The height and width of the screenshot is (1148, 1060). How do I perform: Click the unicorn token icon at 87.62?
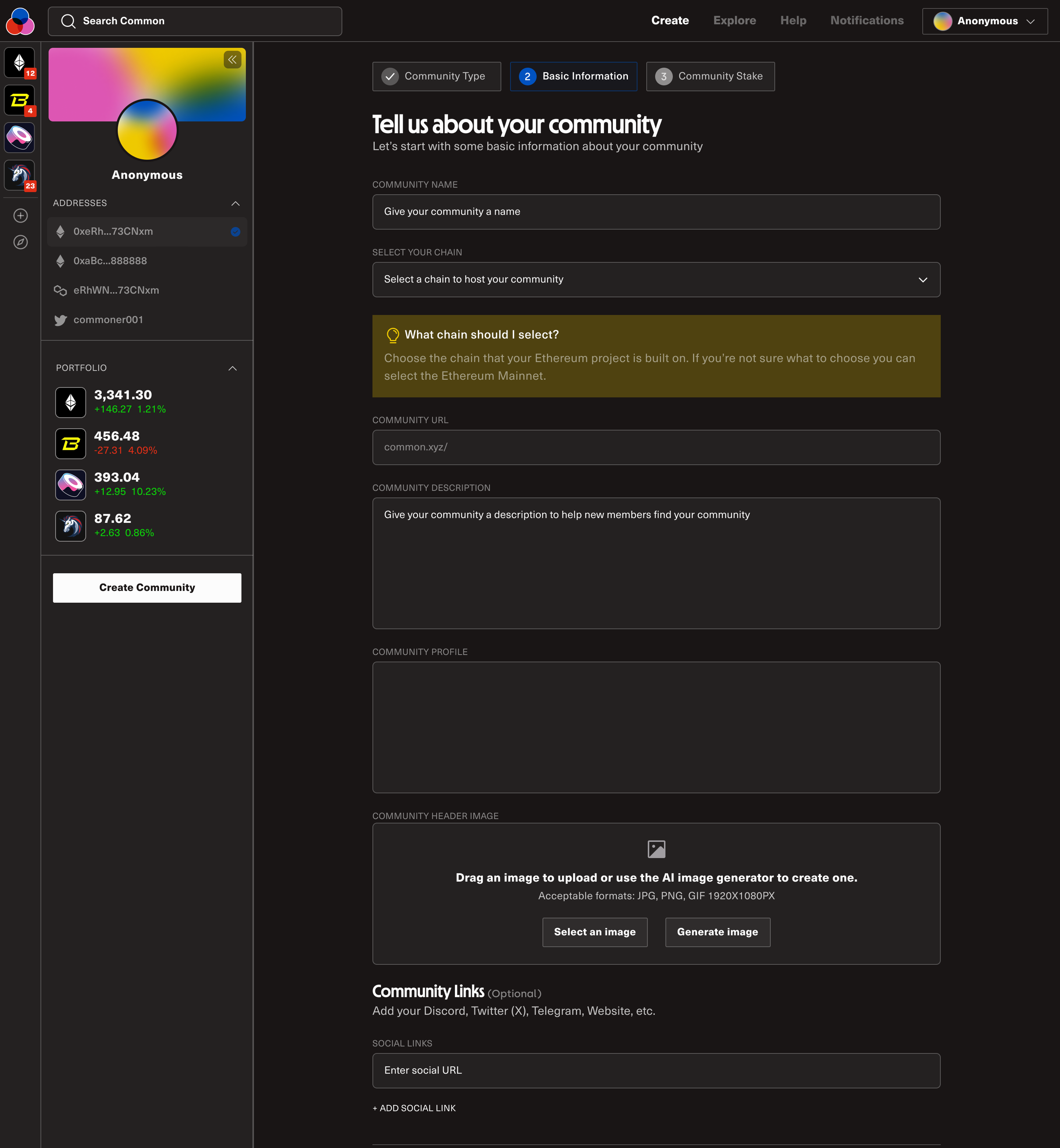(71, 527)
